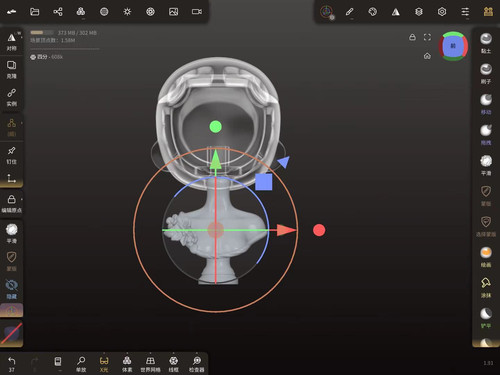Open the crossed-out alpha thumbnail
This screenshot has height=375, width=500.
coord(11,333)
